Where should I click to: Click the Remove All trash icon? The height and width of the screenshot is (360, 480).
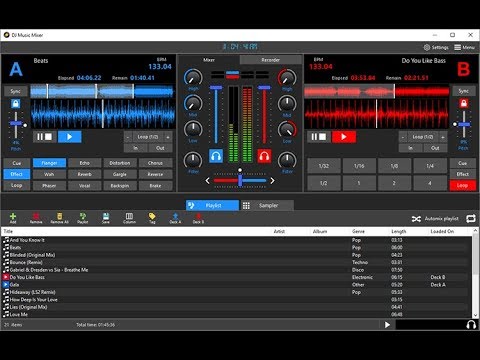[59, 218]
